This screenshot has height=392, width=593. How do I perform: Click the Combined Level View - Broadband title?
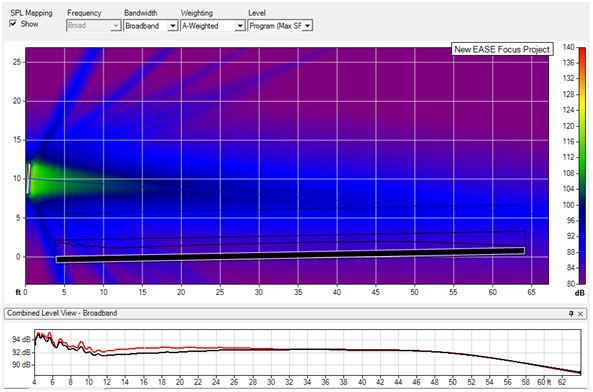pos(62,313)
